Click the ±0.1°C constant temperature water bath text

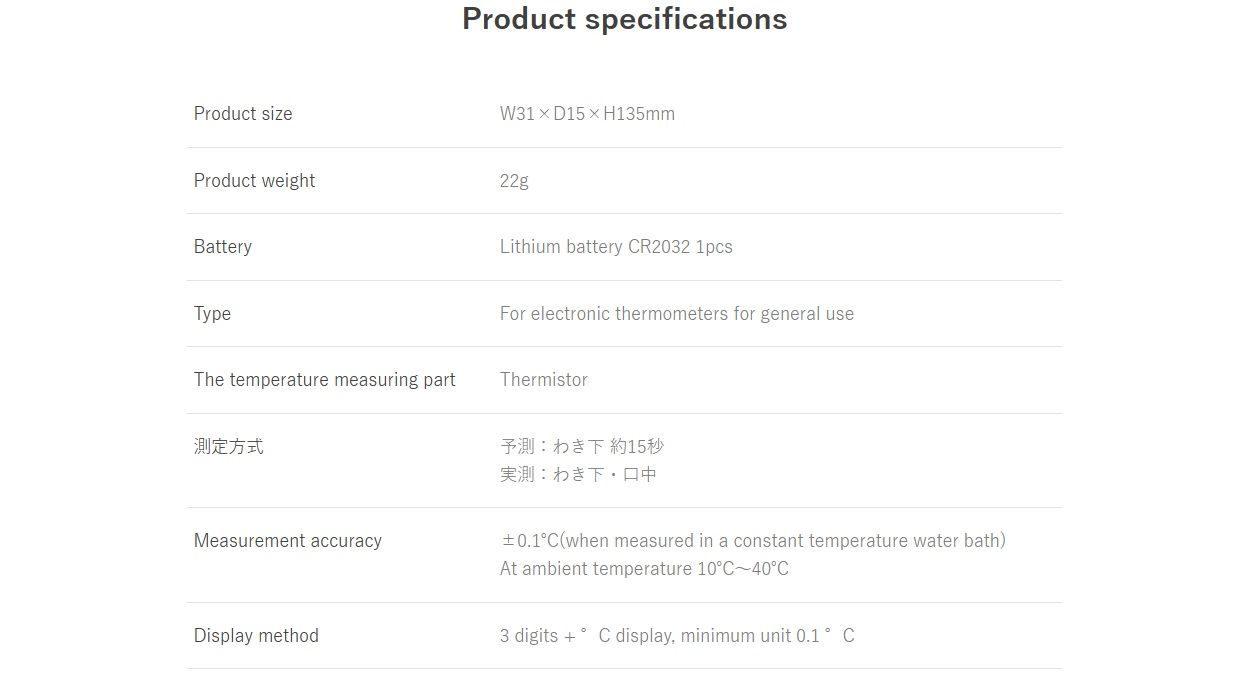point(752,541)
